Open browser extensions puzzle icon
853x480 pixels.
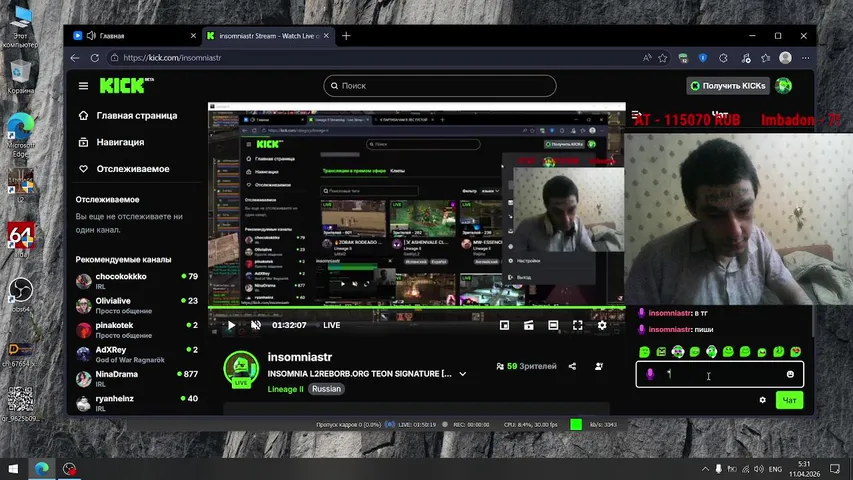[x=723, y=58]
